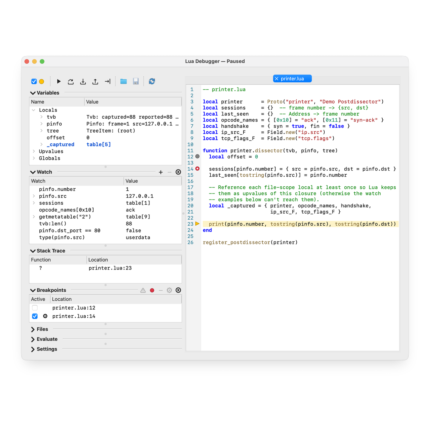Viewport: 430px width, 430px height.
Task: Click the Step Out toolbar icon
Action: (x=95, y=81)
